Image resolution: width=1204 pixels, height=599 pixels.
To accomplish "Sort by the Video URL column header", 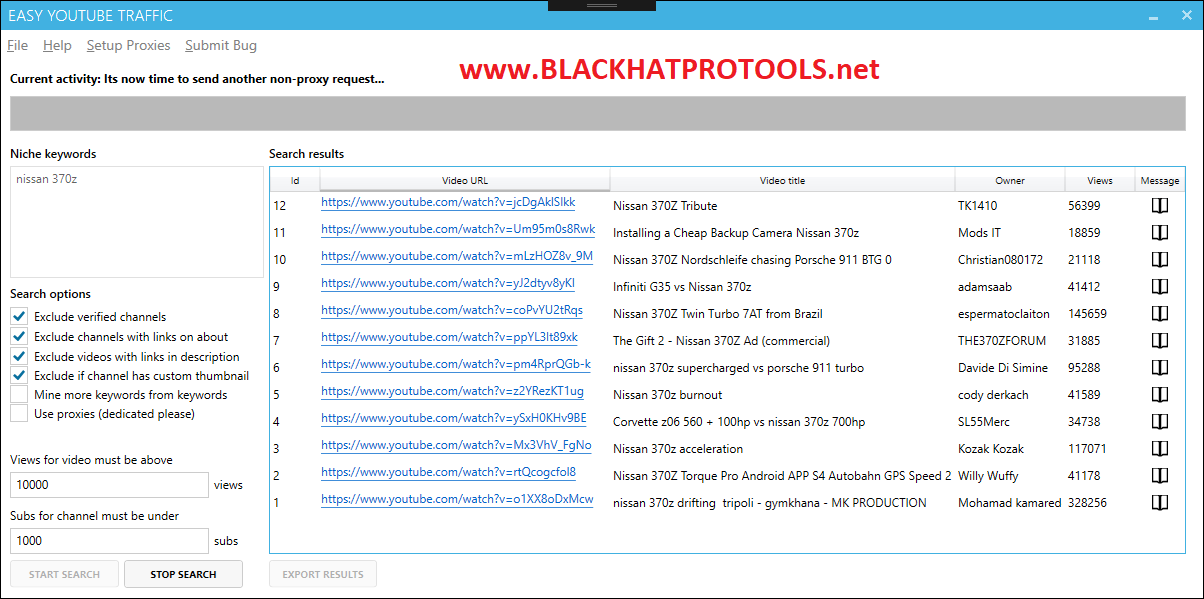I will [x=465, y=180].
